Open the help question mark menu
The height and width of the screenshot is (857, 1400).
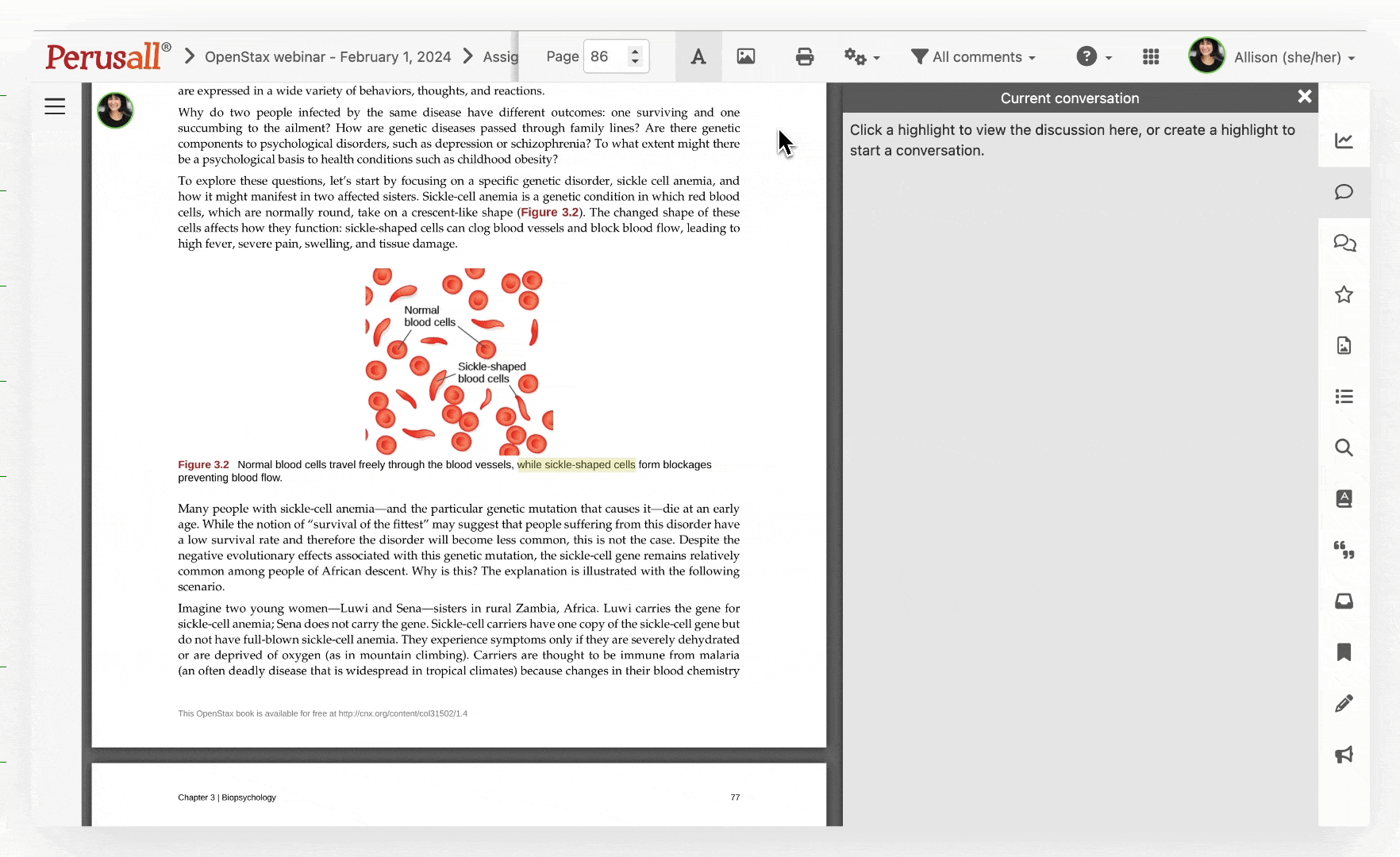point(1094,57)
